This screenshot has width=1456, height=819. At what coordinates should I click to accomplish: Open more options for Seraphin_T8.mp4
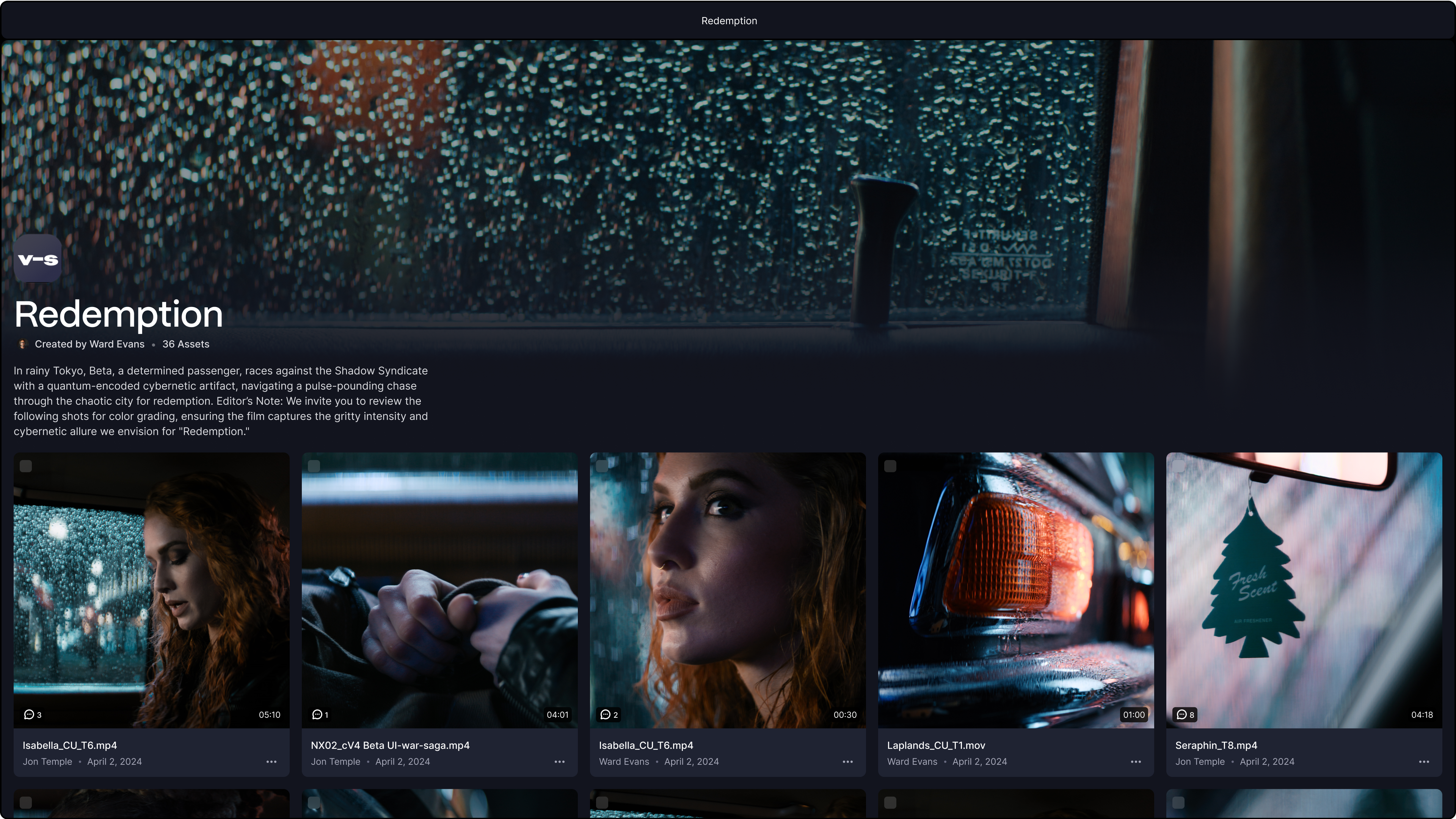pyautogui.click(x=1425, y=761)
